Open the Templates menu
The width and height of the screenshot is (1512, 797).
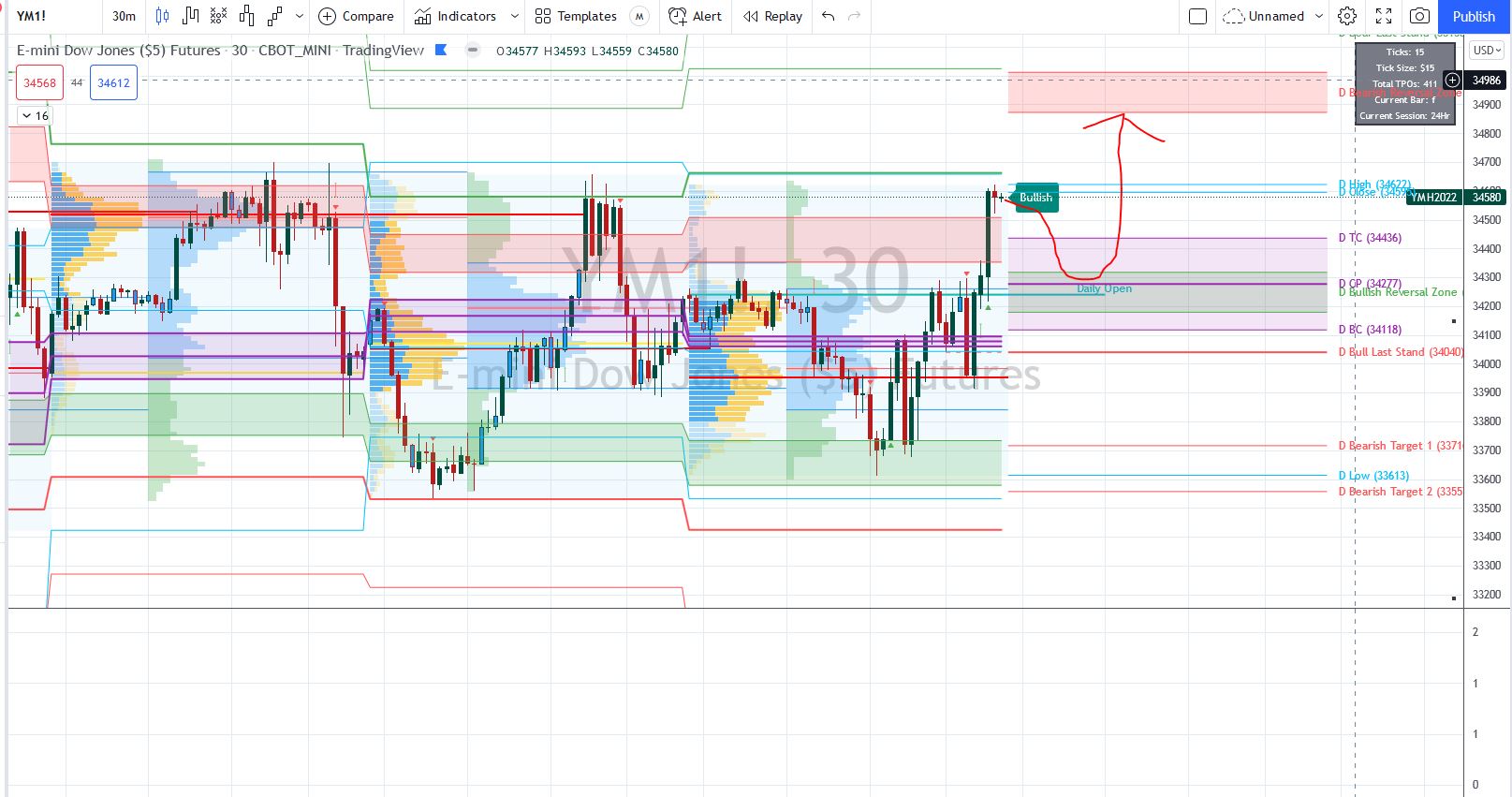(576, 16)
